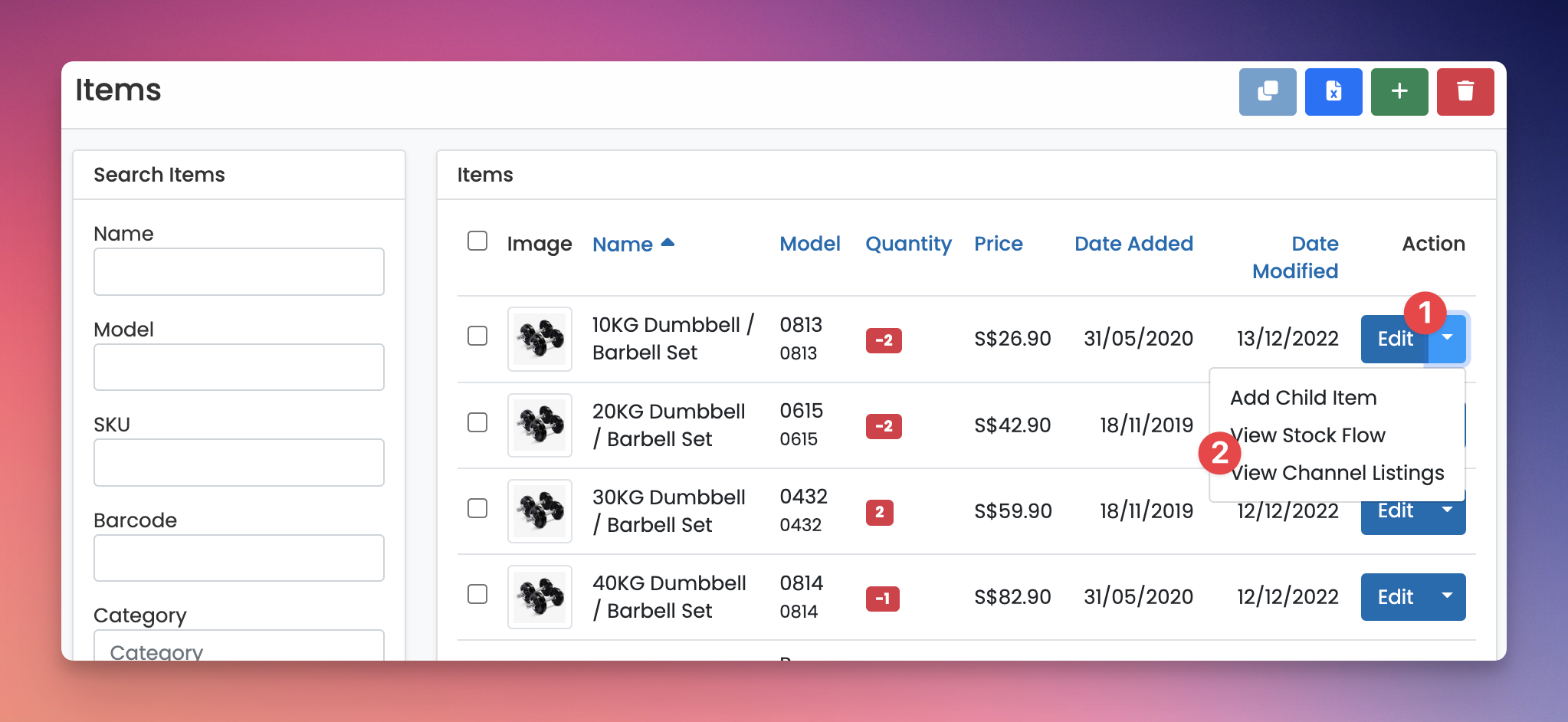Click the name '40KG Dumbbell / Barbell Set'
This screenshot has width=1568, height=722.
(x=669, y=597)
